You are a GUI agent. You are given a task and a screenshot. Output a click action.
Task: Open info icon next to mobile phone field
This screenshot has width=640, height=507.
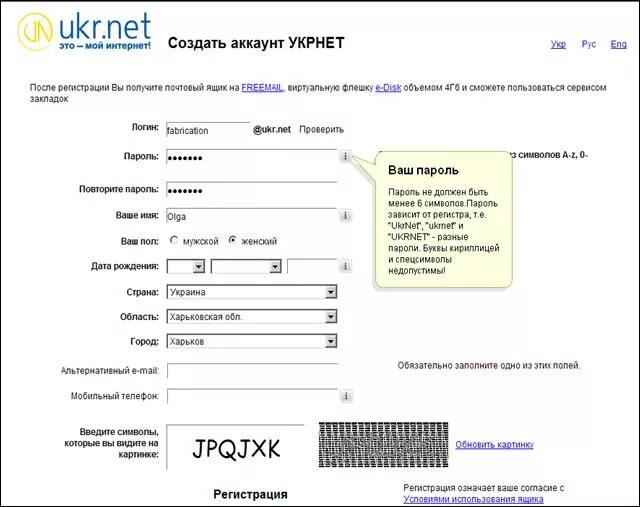point(346,396)
